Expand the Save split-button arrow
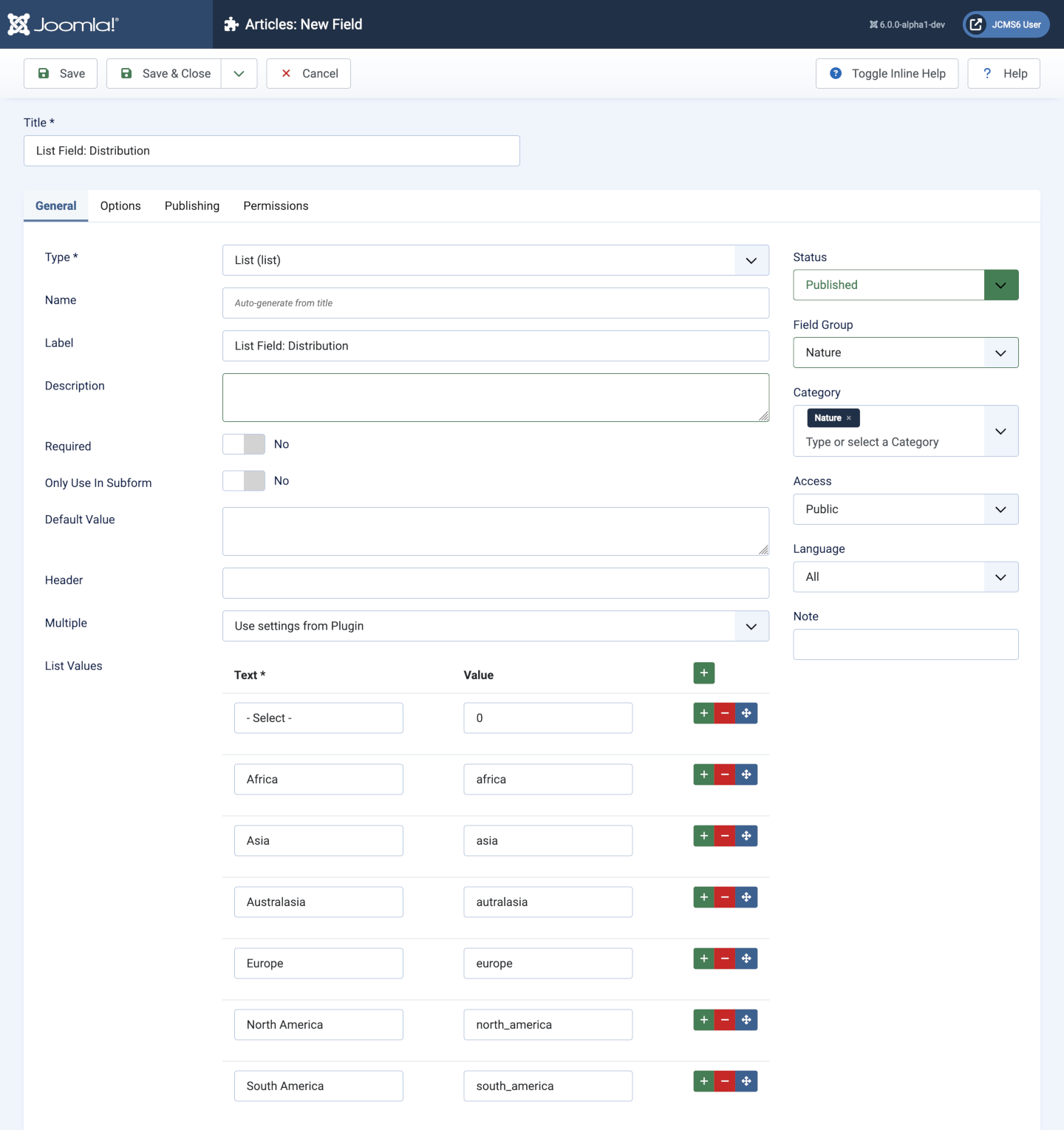 pyautogui.click(x=238, y=73)
